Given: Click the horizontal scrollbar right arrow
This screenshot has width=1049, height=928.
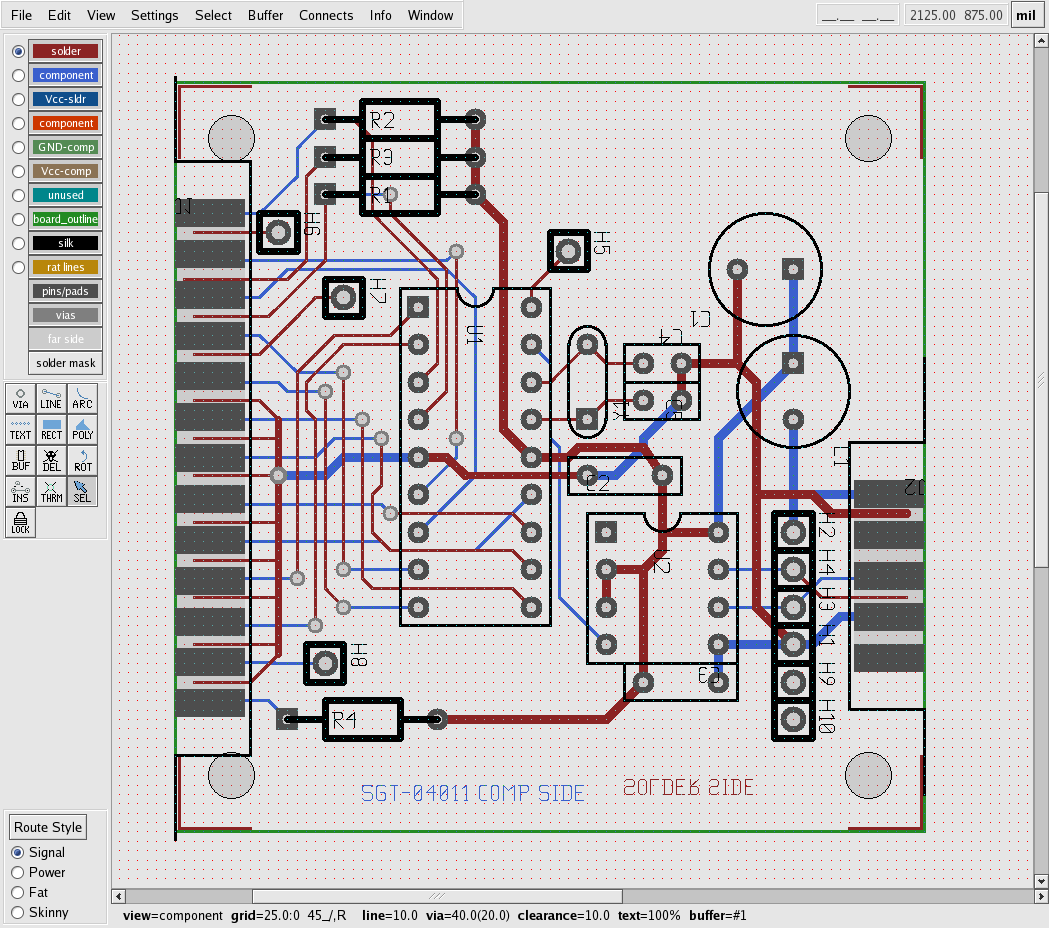Looking at the screenshot, I should click(1041, 896).
